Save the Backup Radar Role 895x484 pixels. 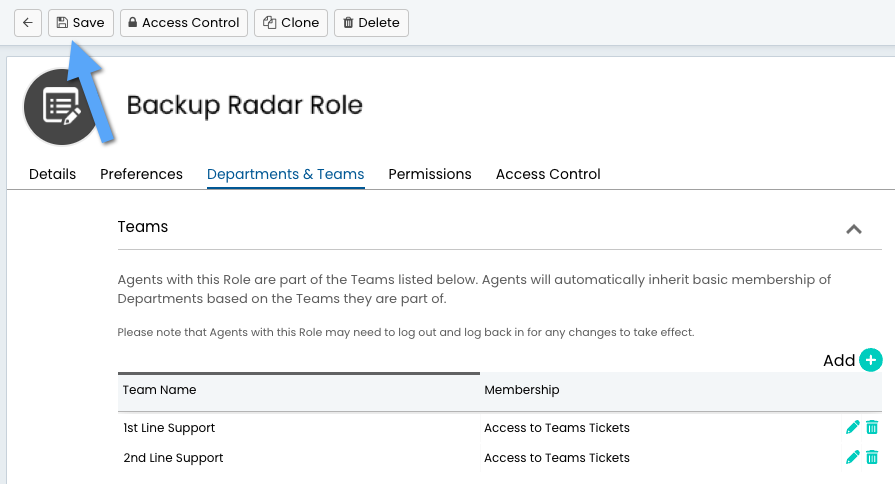pos(80,23)
